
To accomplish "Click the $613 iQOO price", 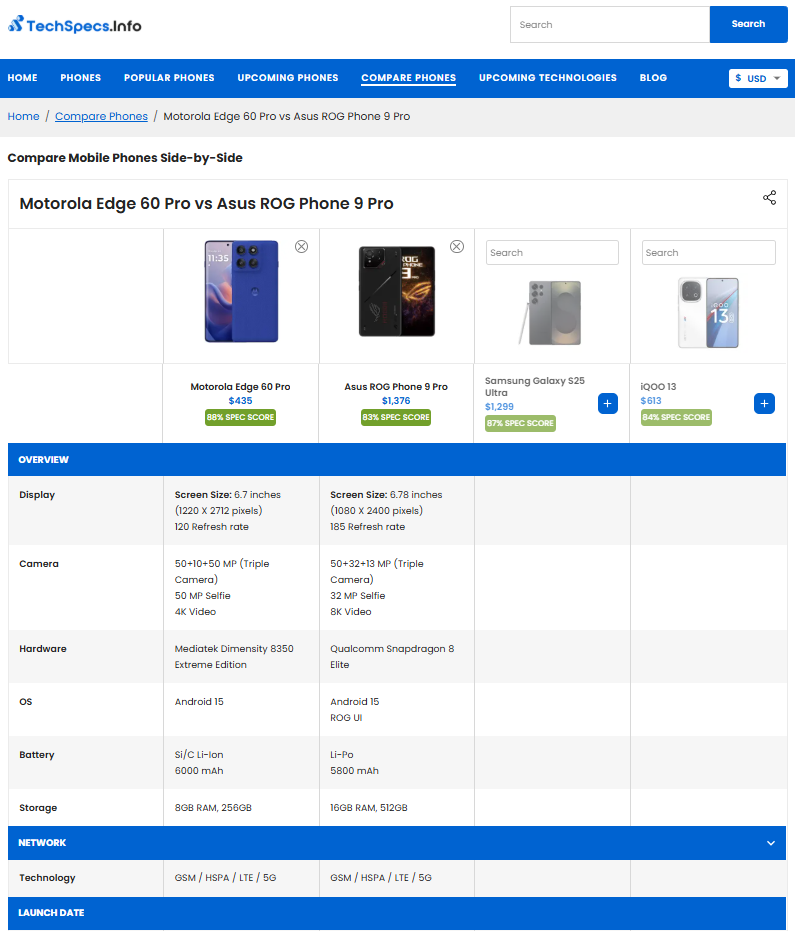I will click(651, 401).
